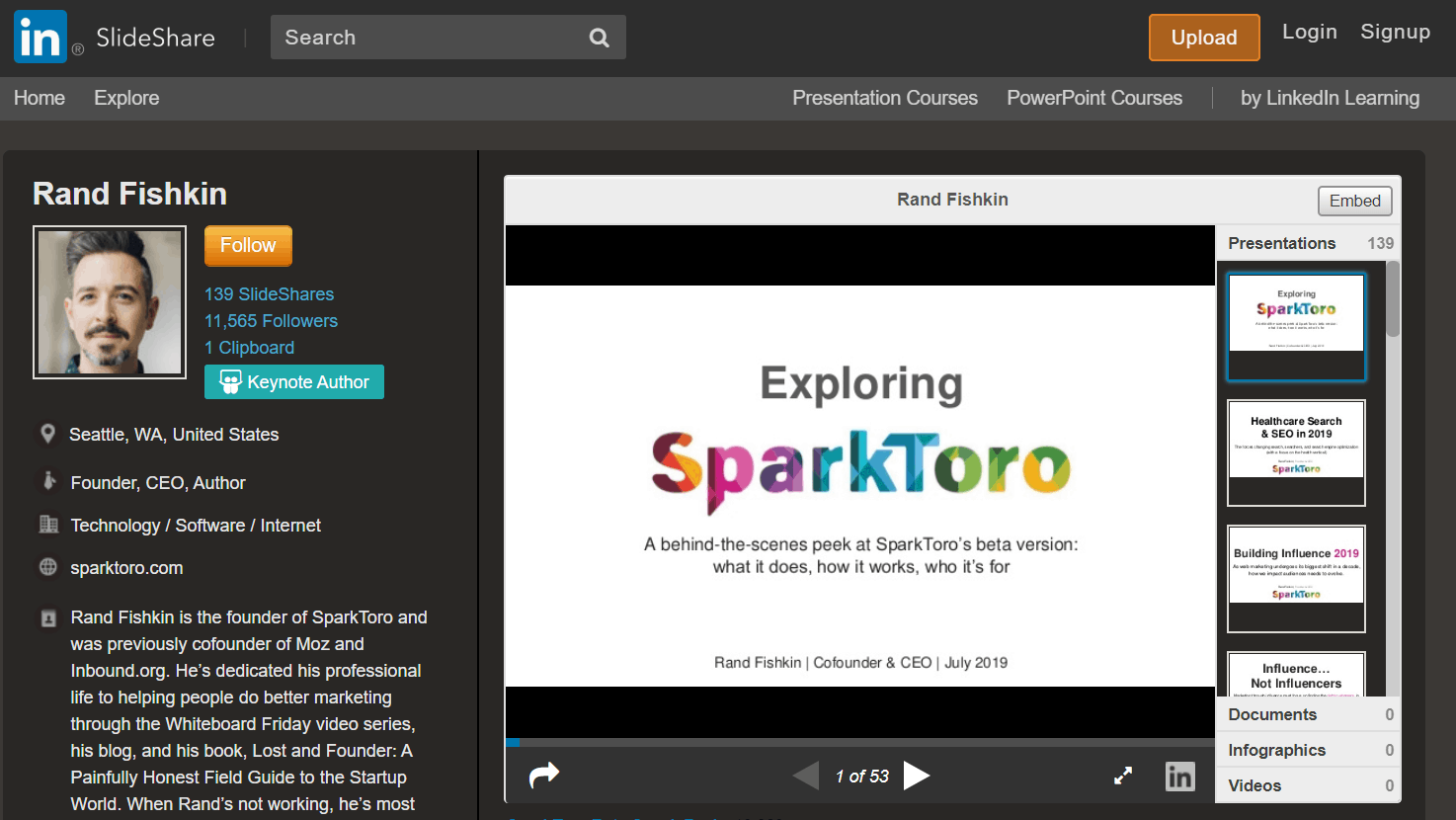Click the main Exploring SparkToro slide

coord(860,486)
